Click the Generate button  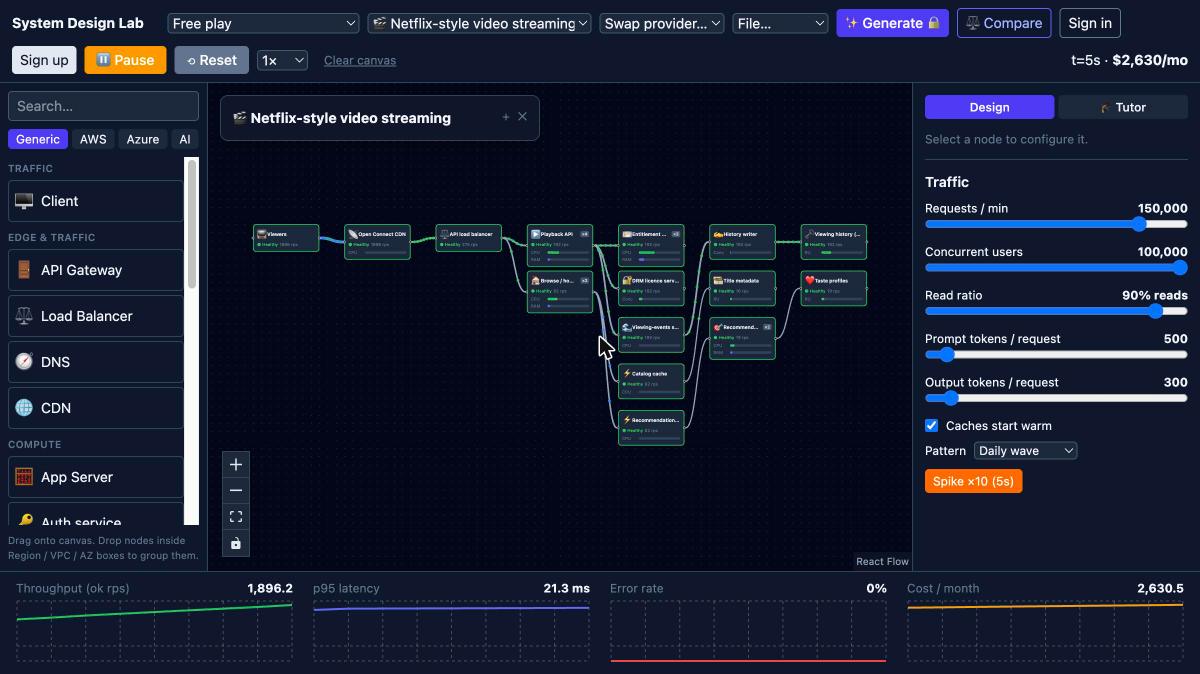893,23
